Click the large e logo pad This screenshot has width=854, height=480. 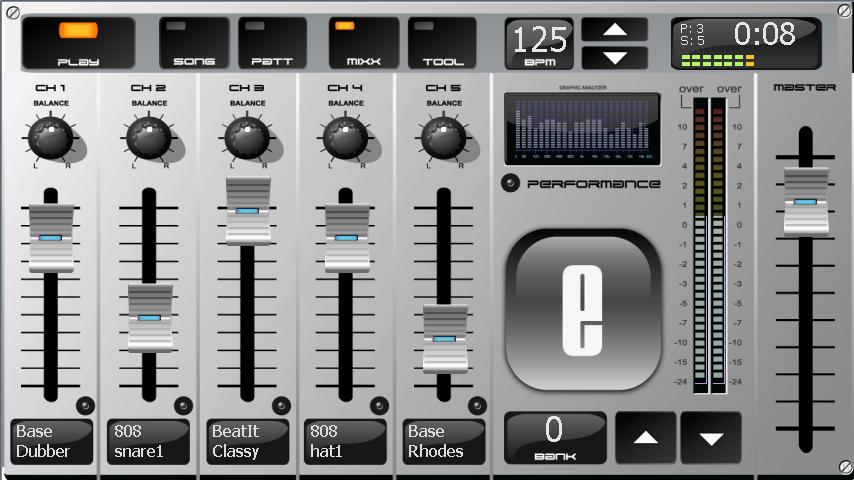point(583,309)
